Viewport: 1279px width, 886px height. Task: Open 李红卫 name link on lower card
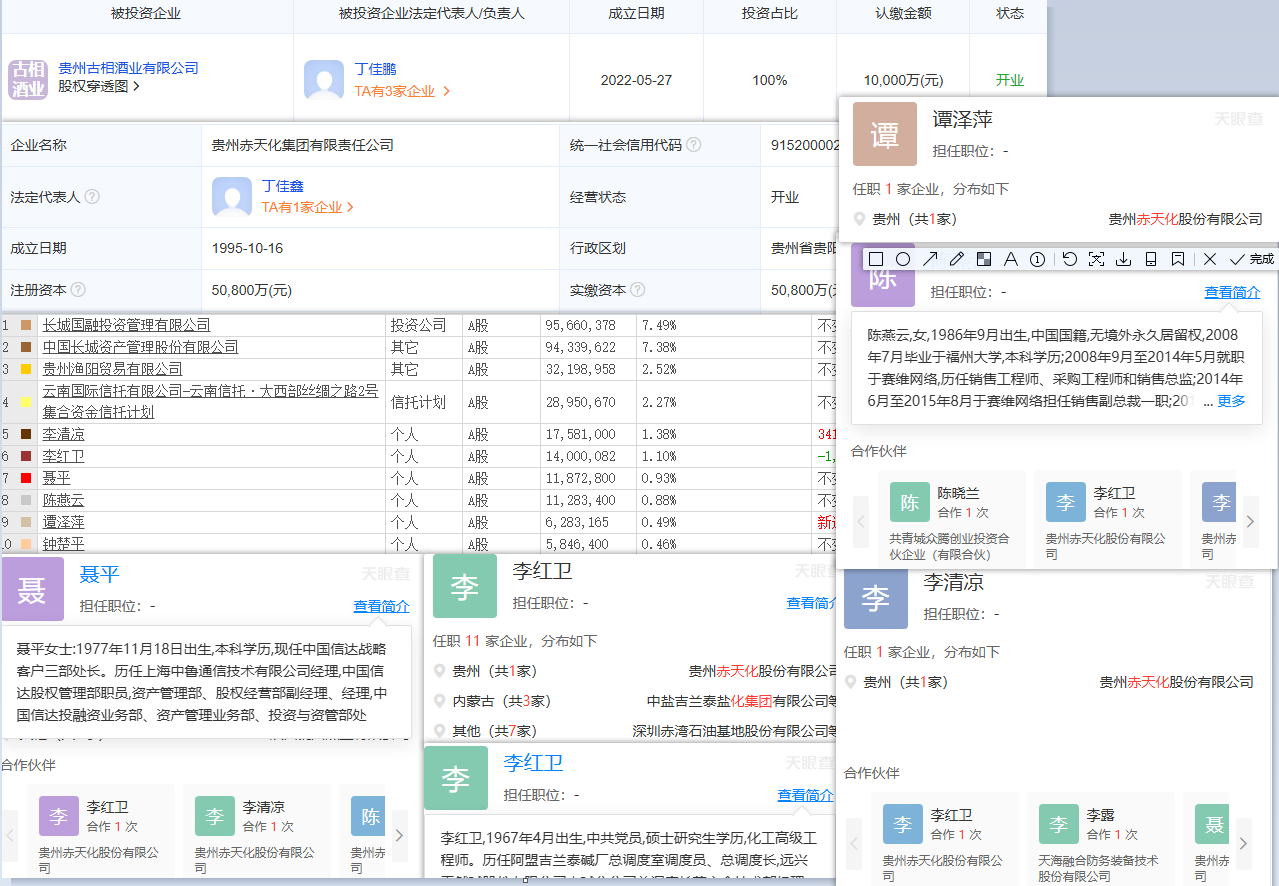coord(533,763)
